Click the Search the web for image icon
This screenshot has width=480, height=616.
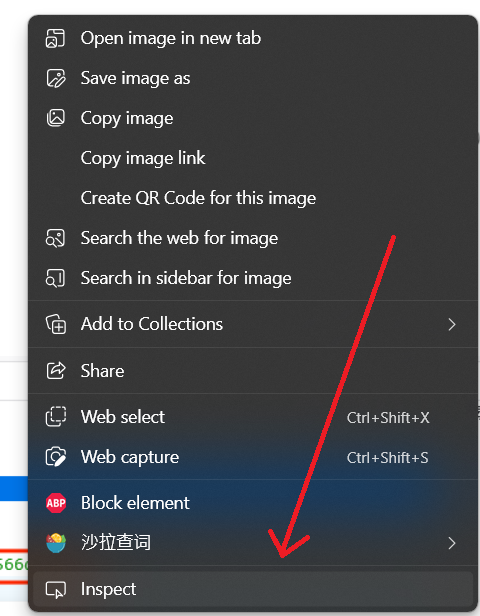(55, 238)
